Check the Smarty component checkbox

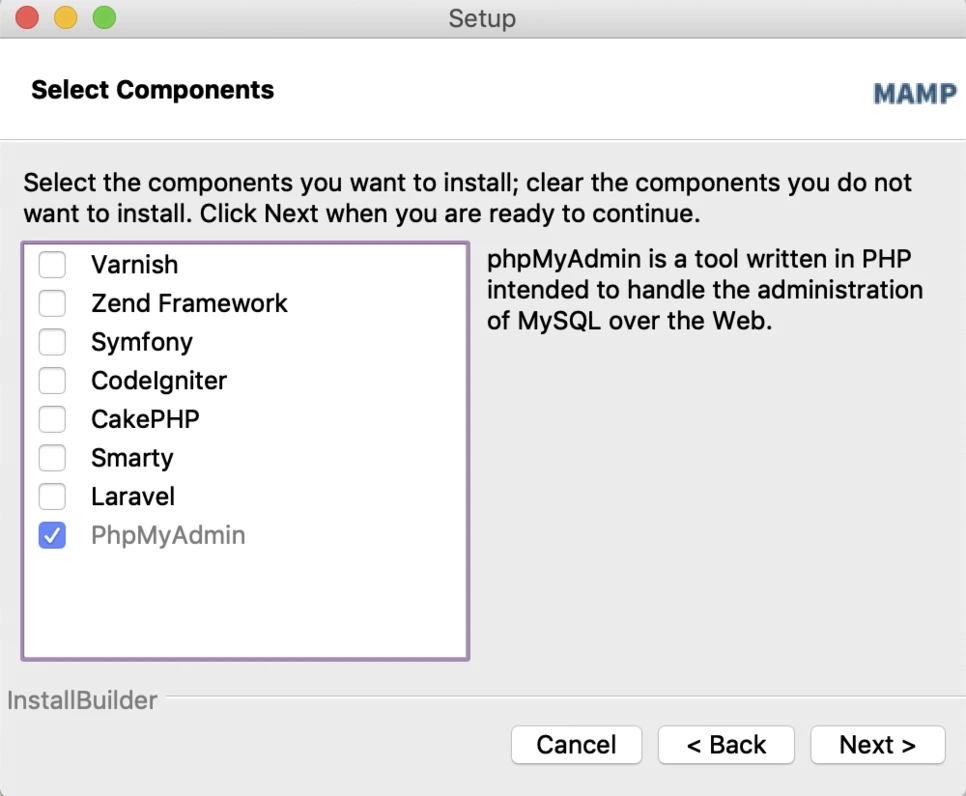point(52,458)
